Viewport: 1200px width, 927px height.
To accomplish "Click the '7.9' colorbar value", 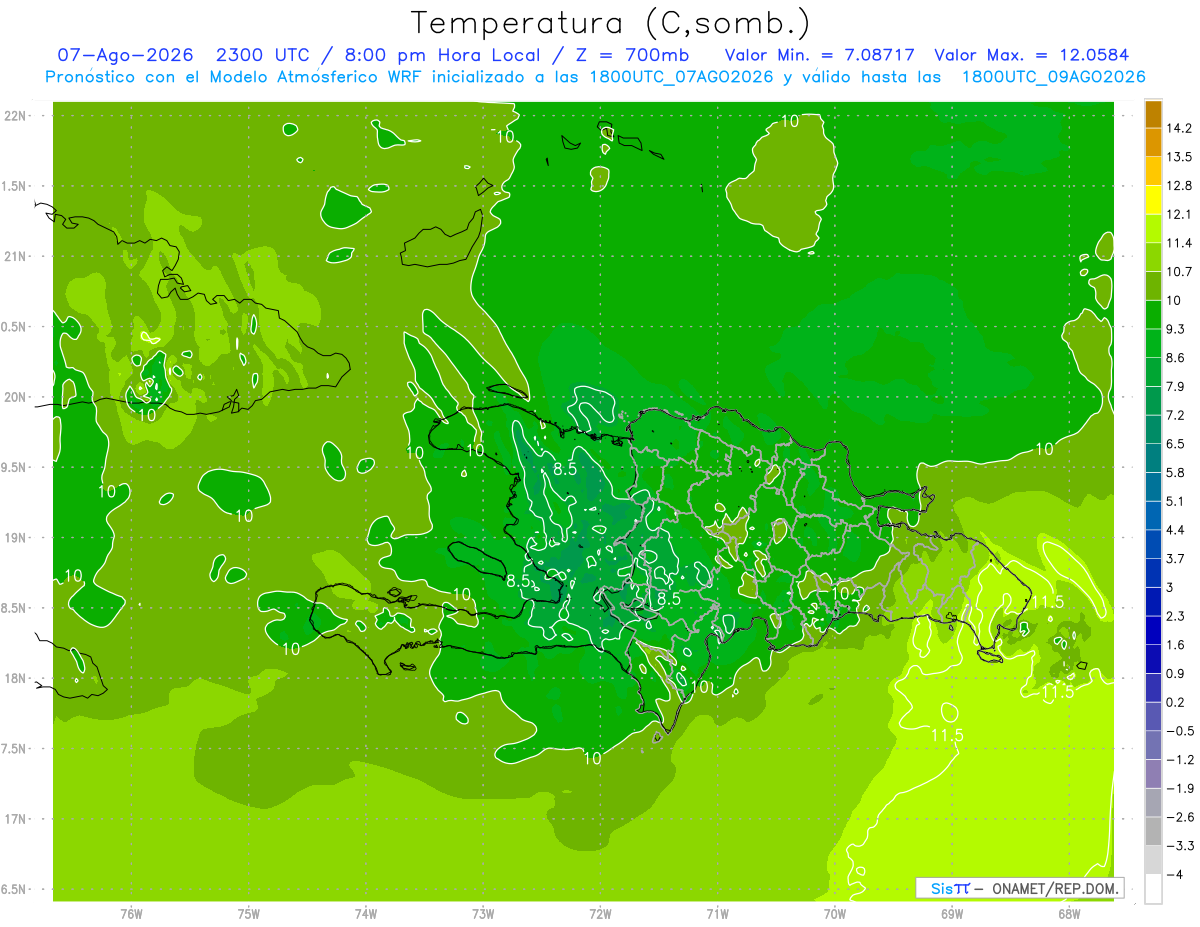I will point(1176,386).
